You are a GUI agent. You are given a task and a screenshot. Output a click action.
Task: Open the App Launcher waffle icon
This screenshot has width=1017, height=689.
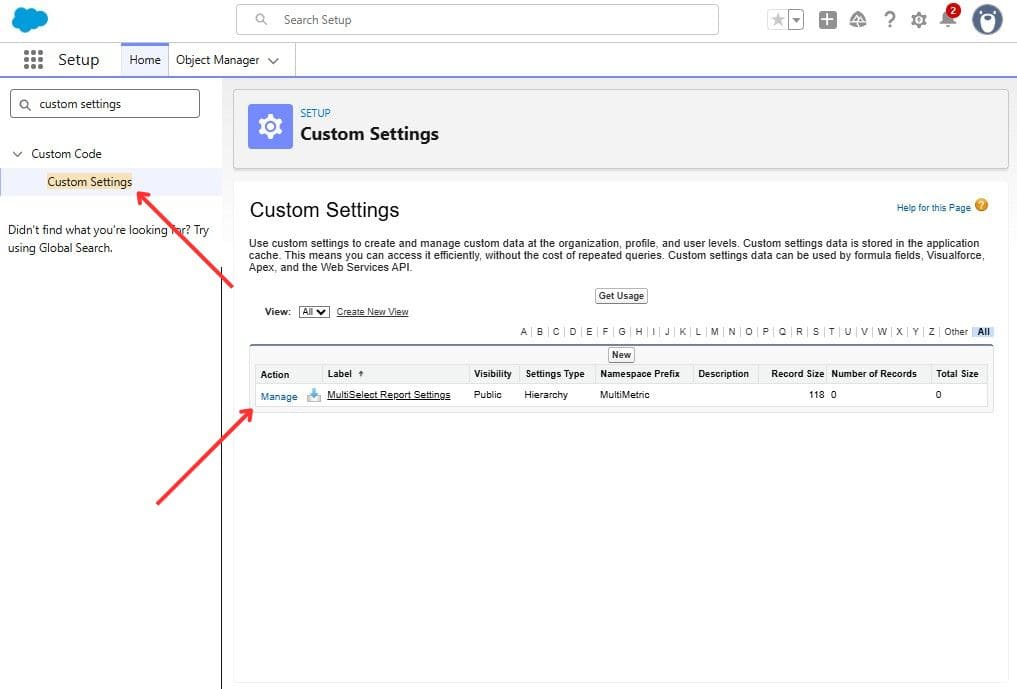(32, 59)
